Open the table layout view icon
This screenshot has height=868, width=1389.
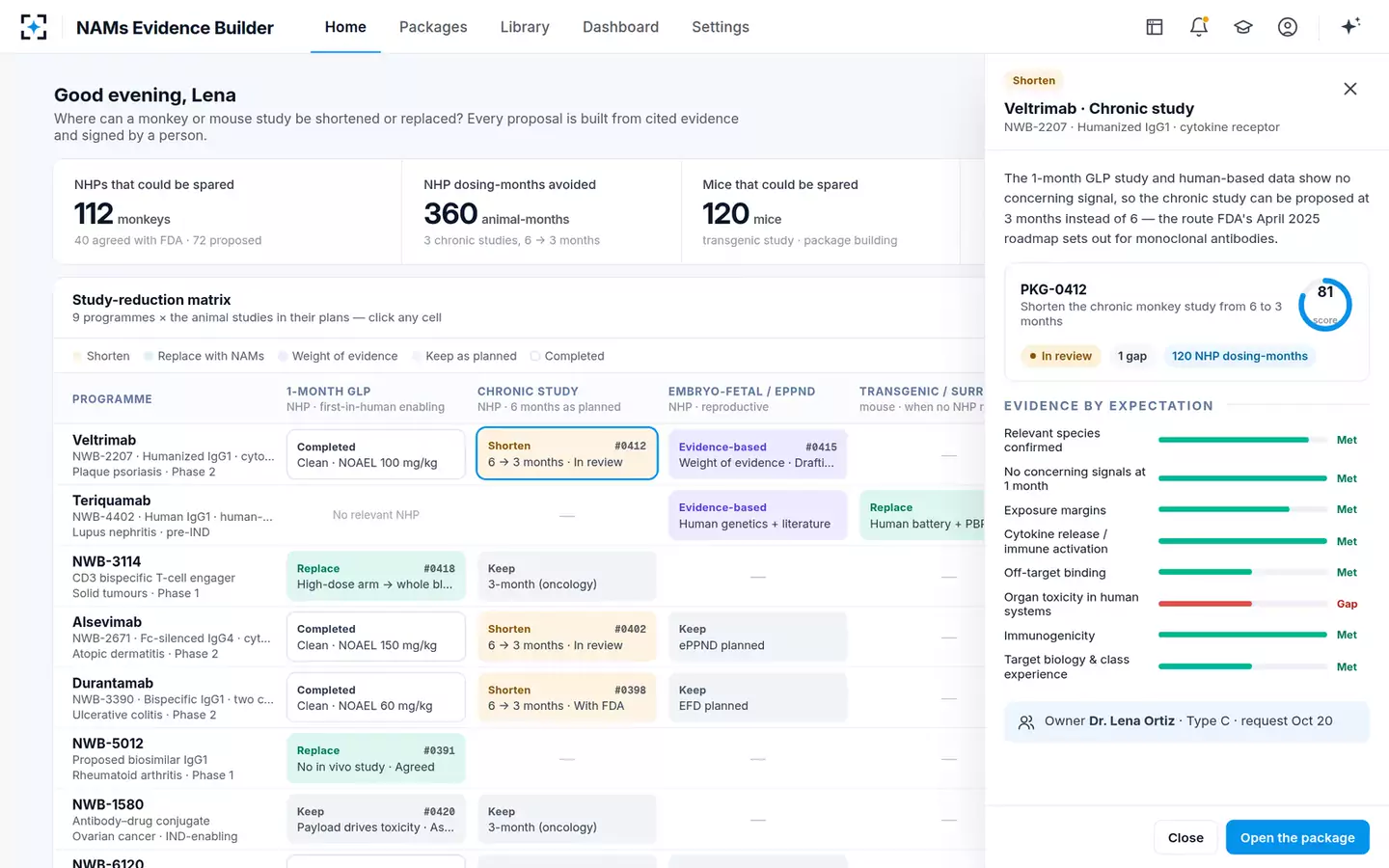coord(1155,27)
